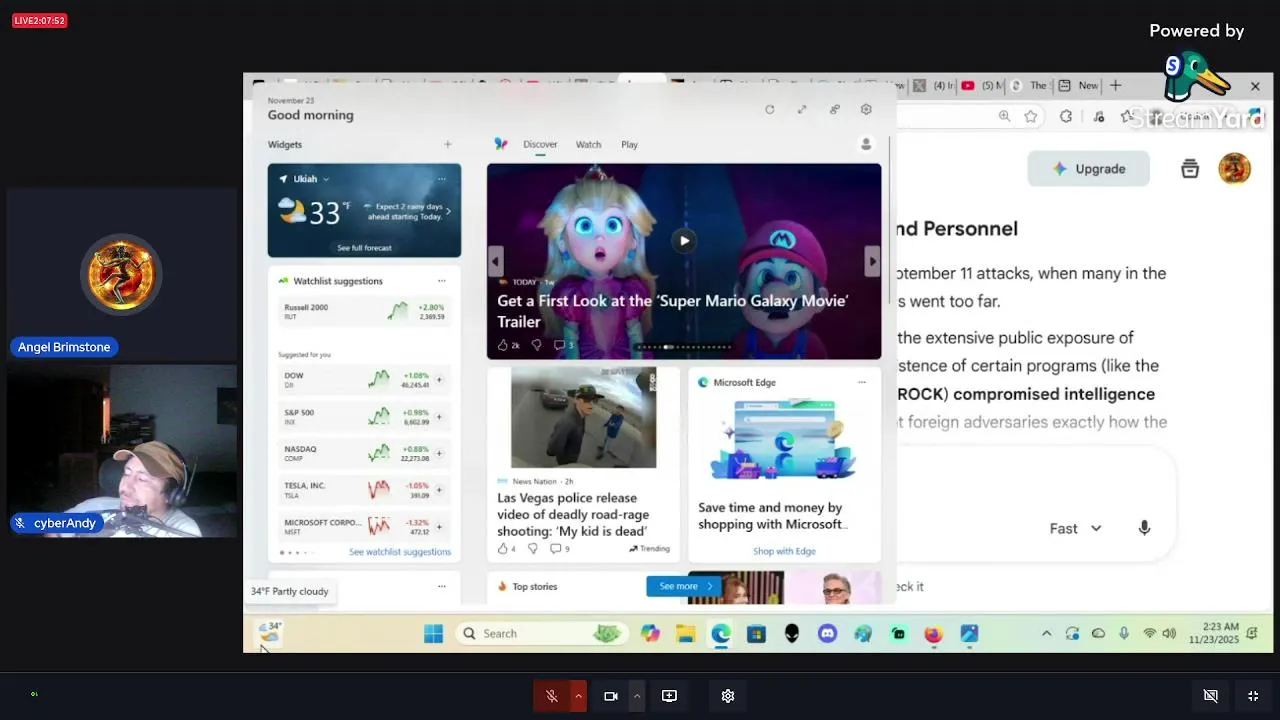
Task: Click See more top stories button
Action: coord(684,586)
